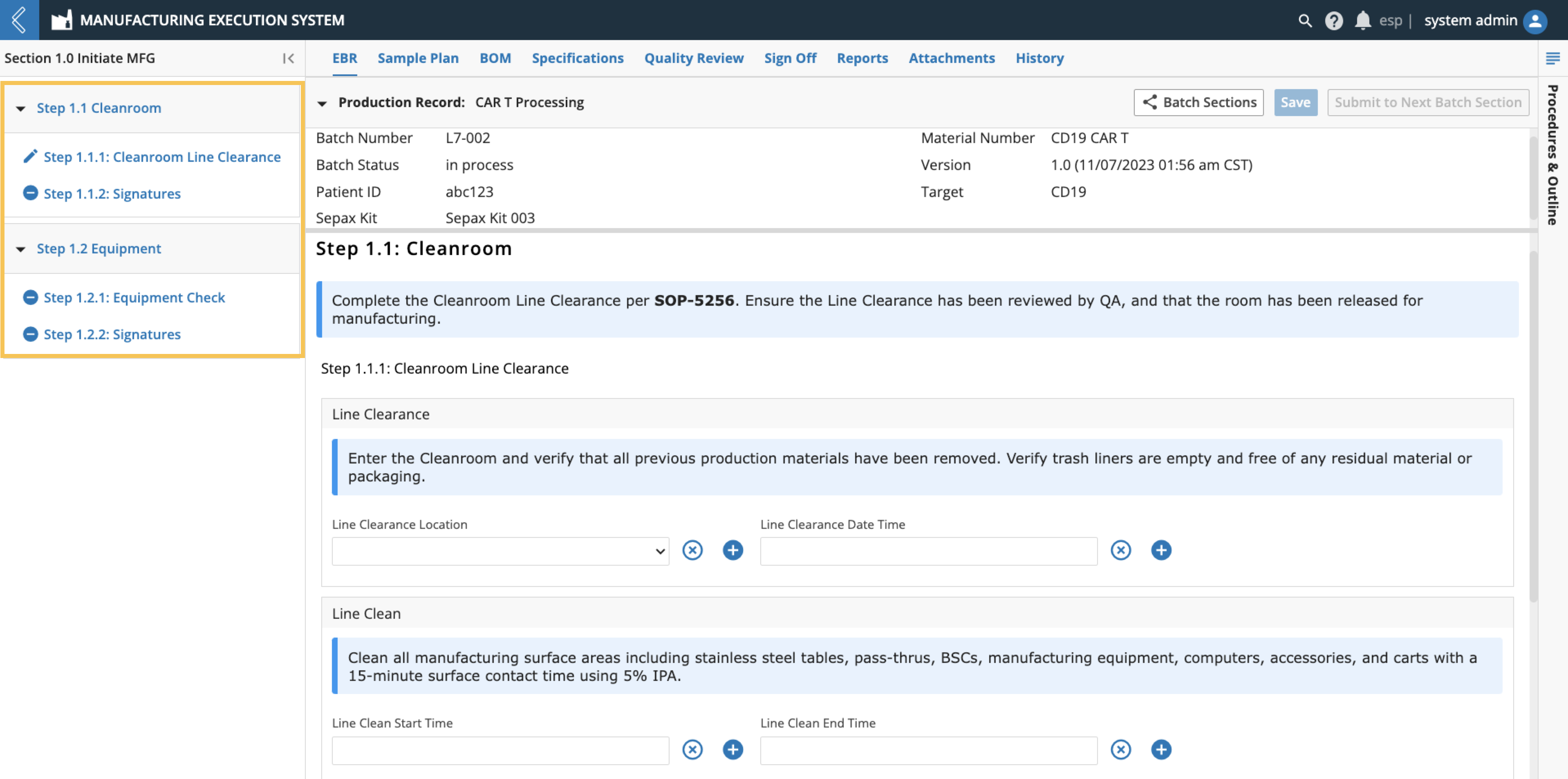
Task: Click the back chevron in top-left corner
Action: (x=19, y=20)
